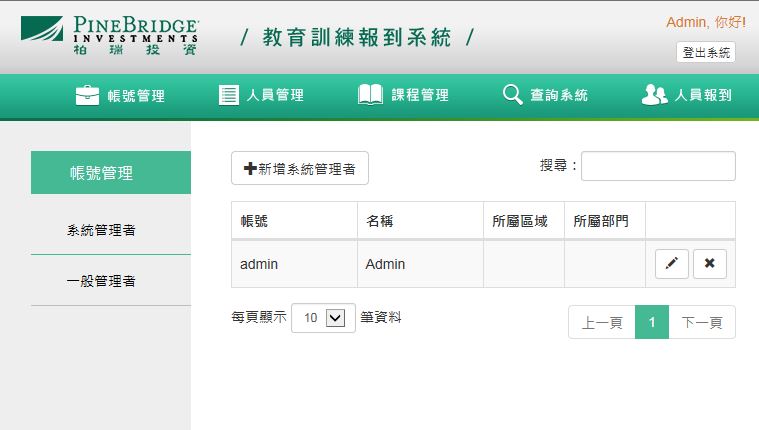This screenshot has height=430, width=759.
Task: Click the open book icon for 課程管理
Action: (x=370, y=94)
